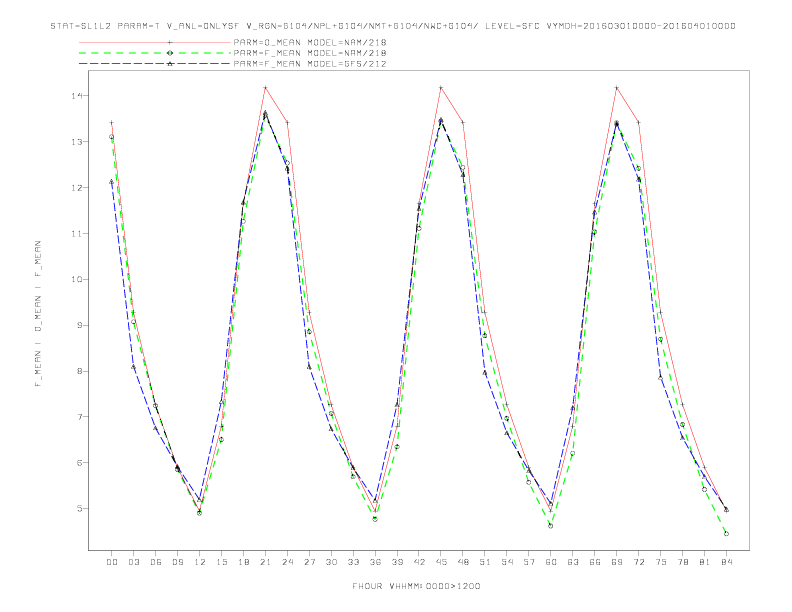Click the green dashed legend line sample
Viewport: 792px width, 612px height.
click(155, 53)
